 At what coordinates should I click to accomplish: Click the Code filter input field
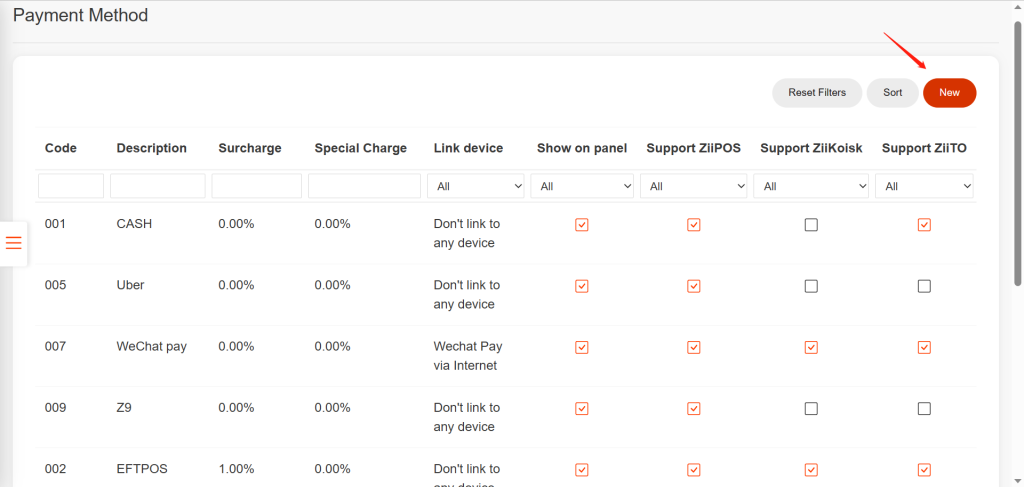71,186
